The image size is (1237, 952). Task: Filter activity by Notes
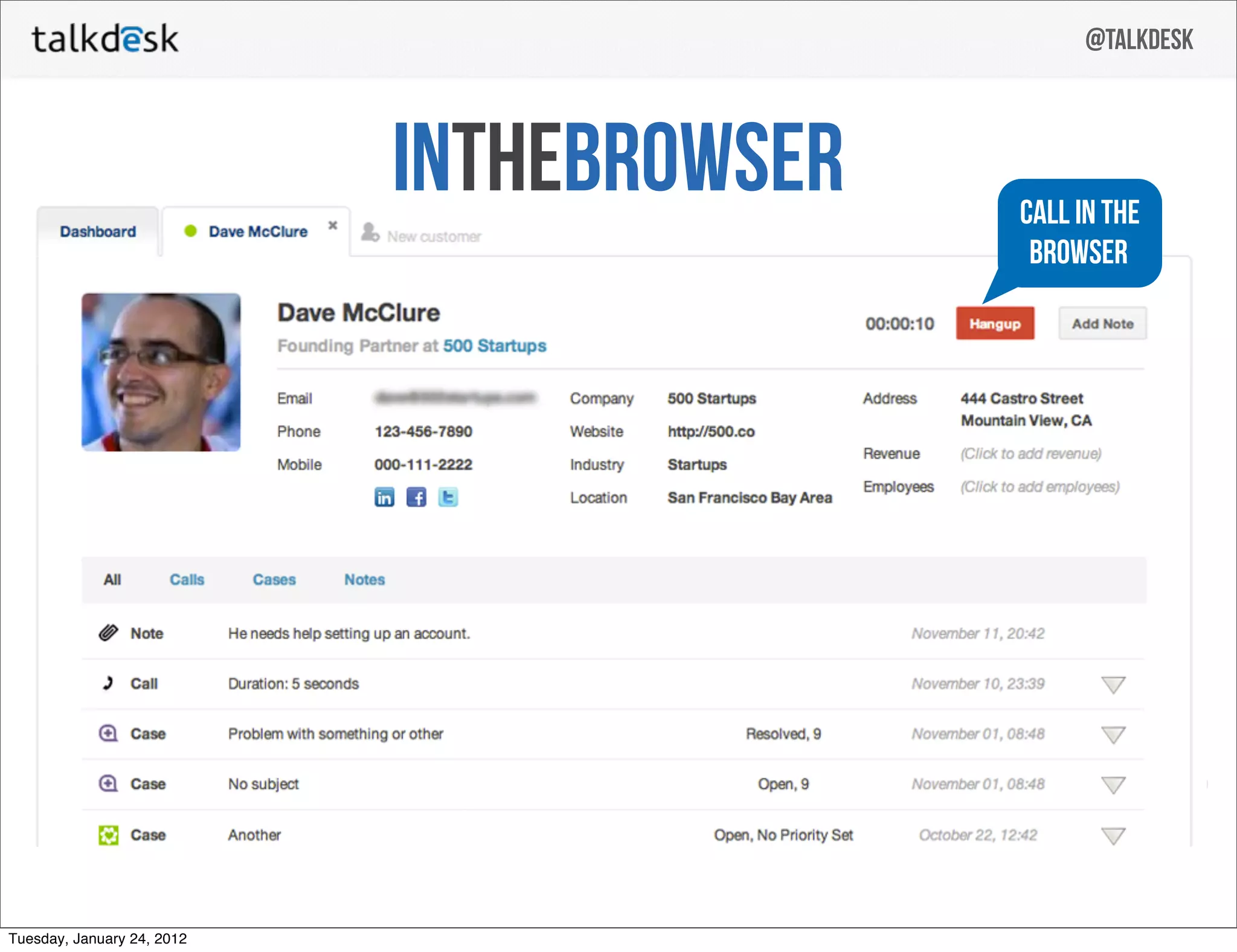(365, 579)
